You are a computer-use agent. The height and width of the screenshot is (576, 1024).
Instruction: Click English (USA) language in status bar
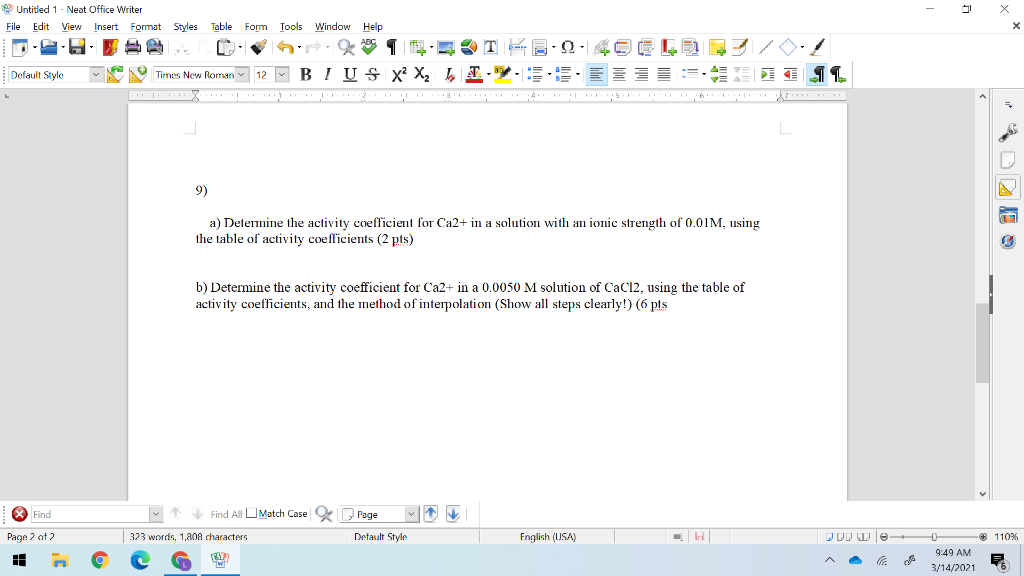[x=548, y=537]
